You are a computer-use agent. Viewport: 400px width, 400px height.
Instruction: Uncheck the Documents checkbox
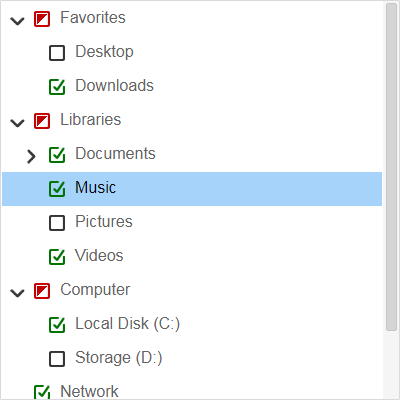pos(57,155)
